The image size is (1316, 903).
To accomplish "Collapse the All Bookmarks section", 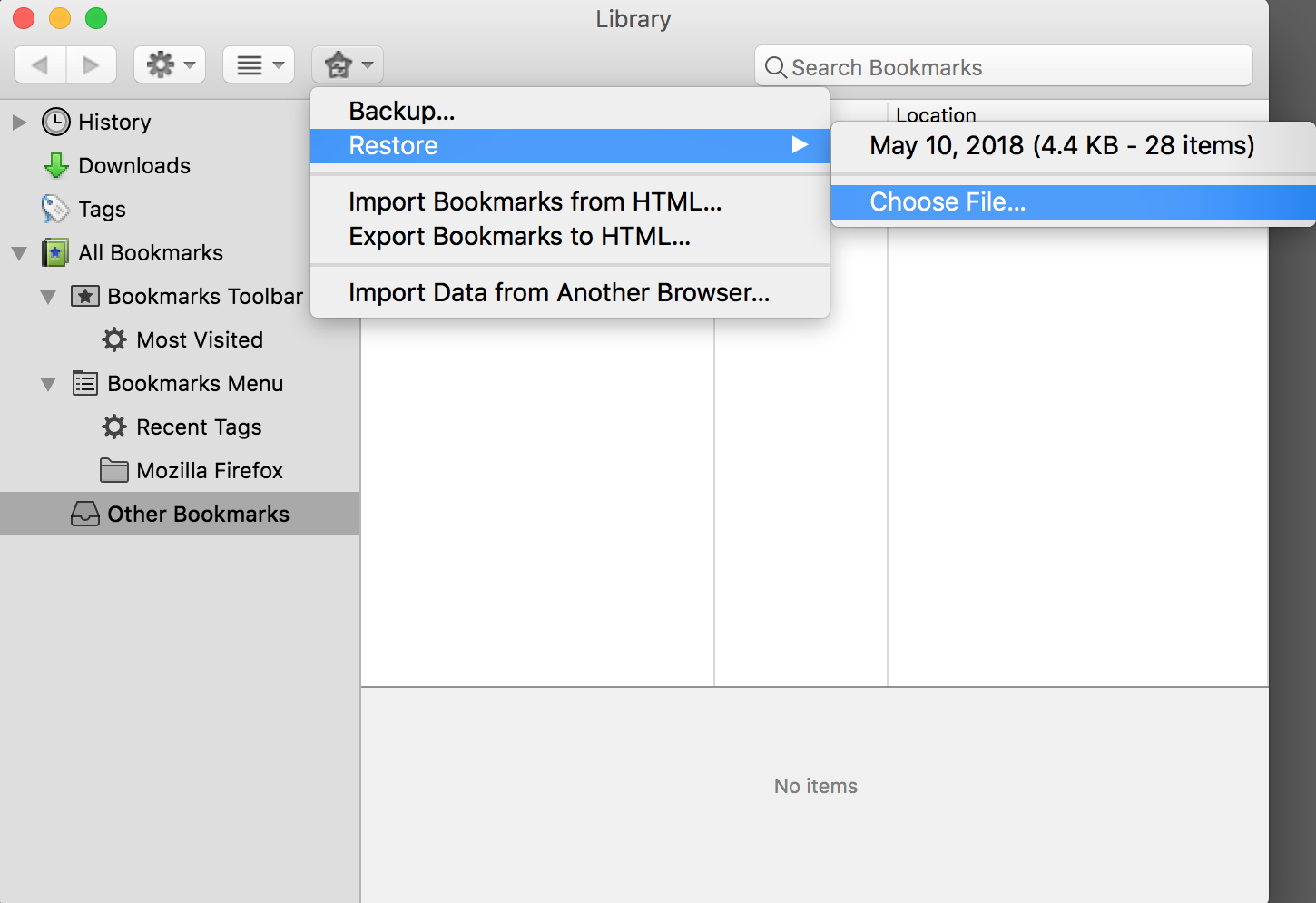I will pos(19,253).
